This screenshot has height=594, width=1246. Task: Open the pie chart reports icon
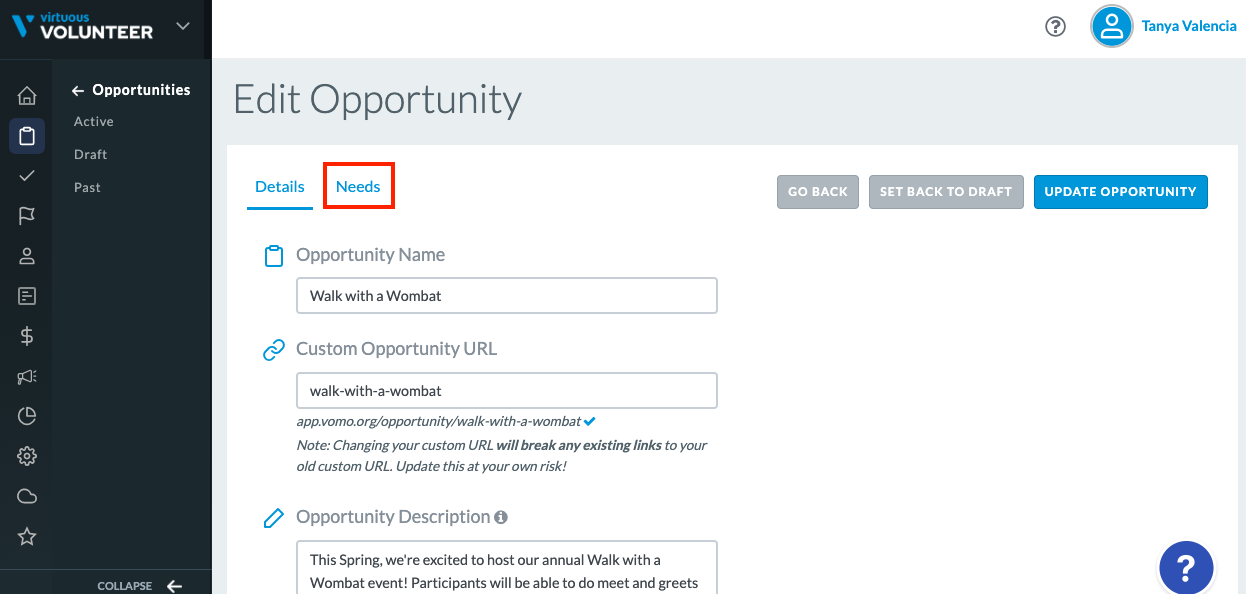[x=27, y=416]
